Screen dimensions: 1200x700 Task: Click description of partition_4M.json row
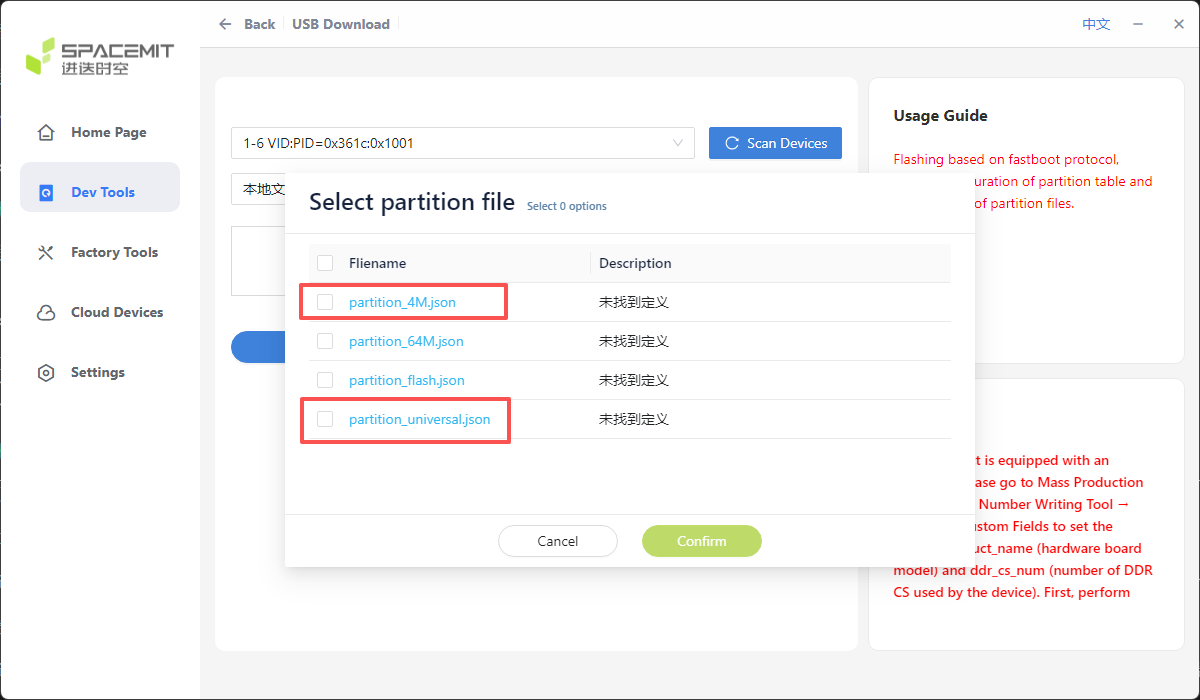click(x=634, y=302)
